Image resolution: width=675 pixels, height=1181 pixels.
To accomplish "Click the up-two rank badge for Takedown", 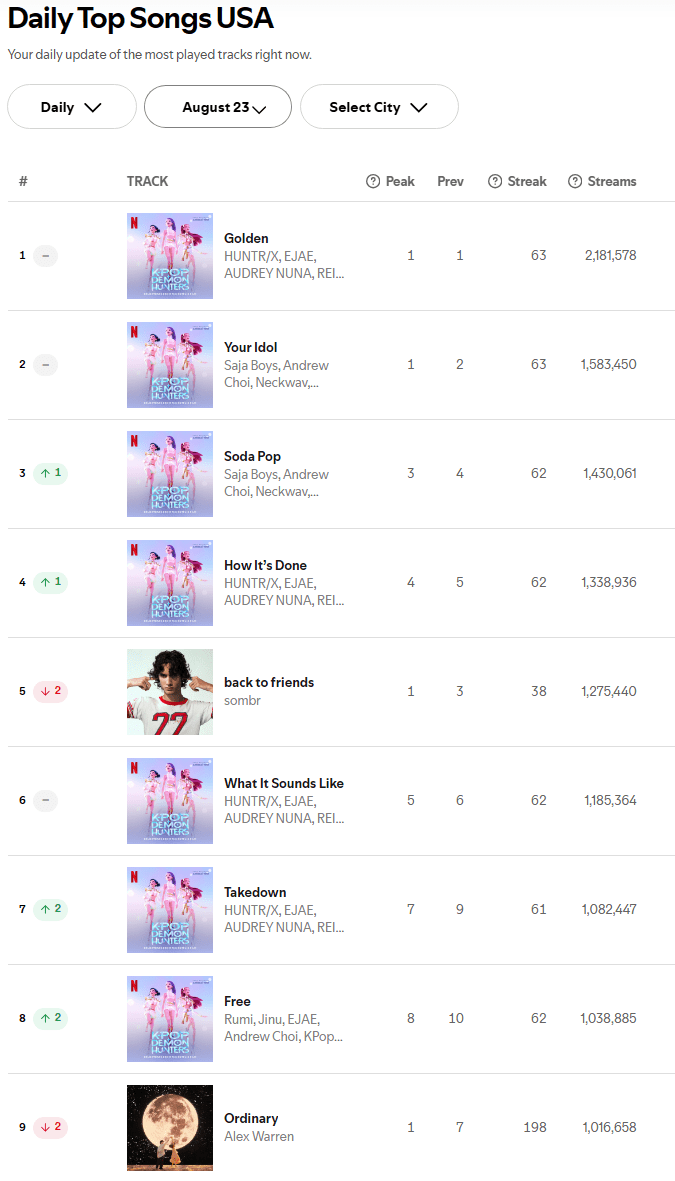I will coord(50,909).
